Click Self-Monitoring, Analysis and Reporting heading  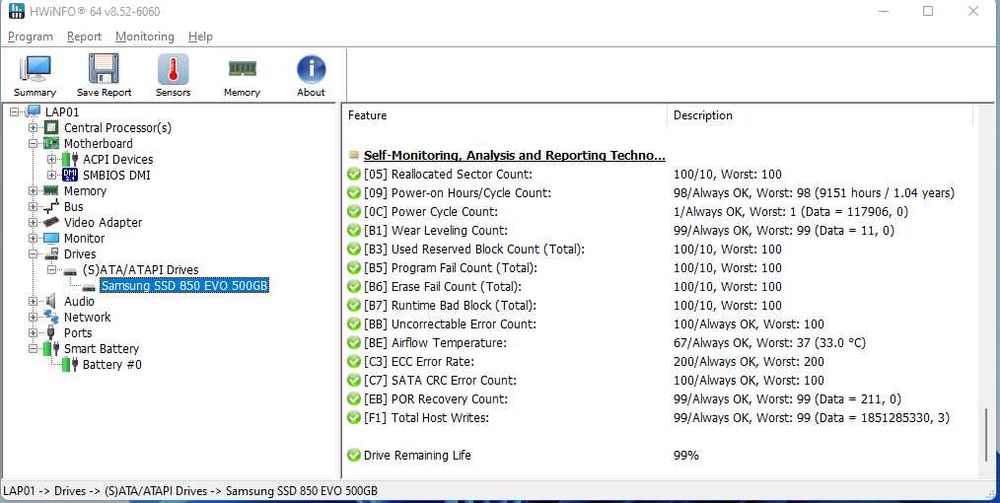tap(515, 155)
